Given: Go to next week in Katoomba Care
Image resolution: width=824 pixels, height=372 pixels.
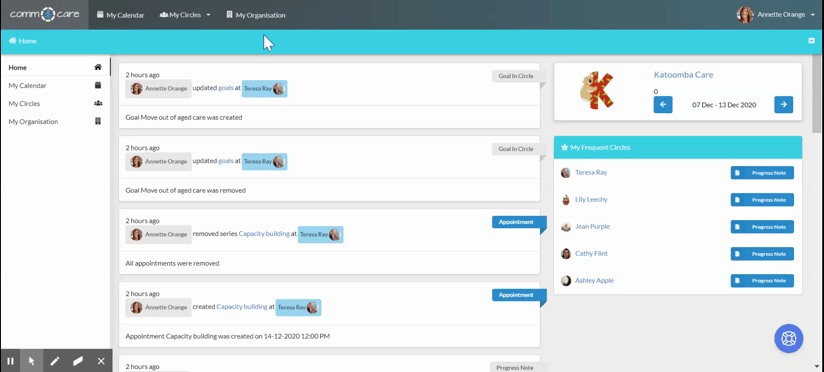Looking at the screenshot, I should point(784,105).
